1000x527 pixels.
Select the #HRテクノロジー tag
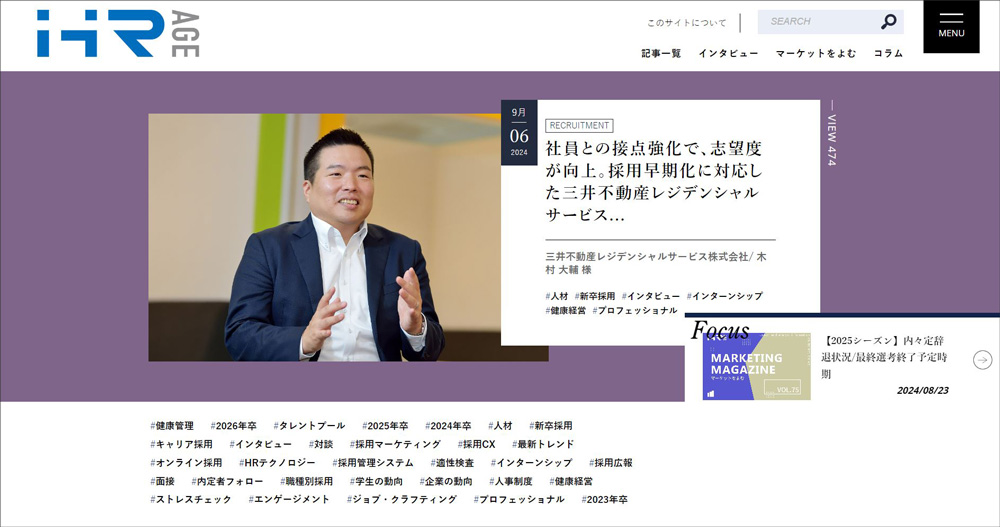(x=277, y=463)
